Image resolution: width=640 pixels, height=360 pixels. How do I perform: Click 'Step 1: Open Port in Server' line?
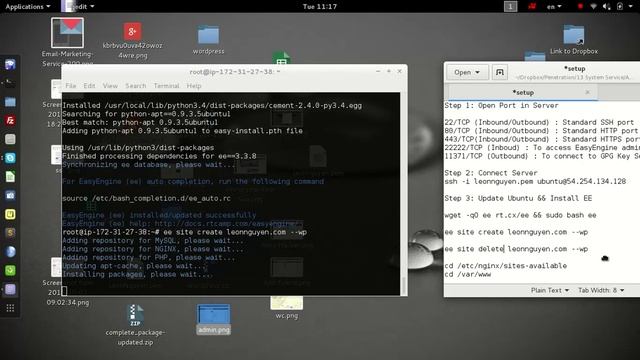pos(501,105)
